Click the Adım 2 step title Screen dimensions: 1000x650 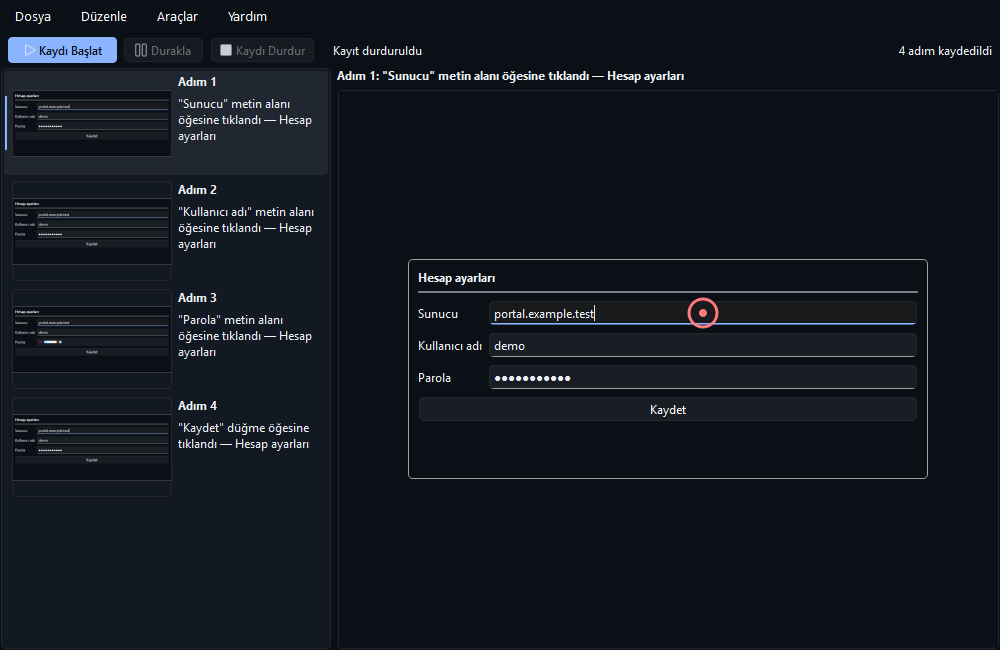coord(197,190)
